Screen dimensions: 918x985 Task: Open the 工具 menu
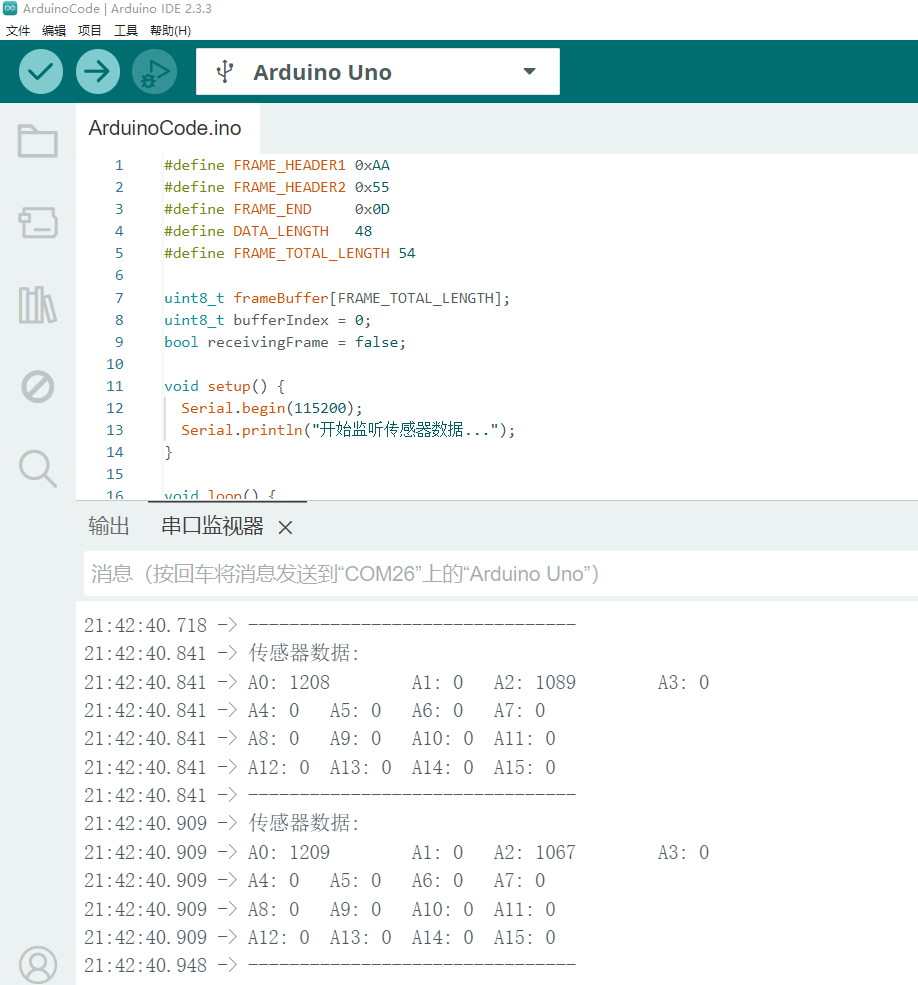(x=126, y=30)
